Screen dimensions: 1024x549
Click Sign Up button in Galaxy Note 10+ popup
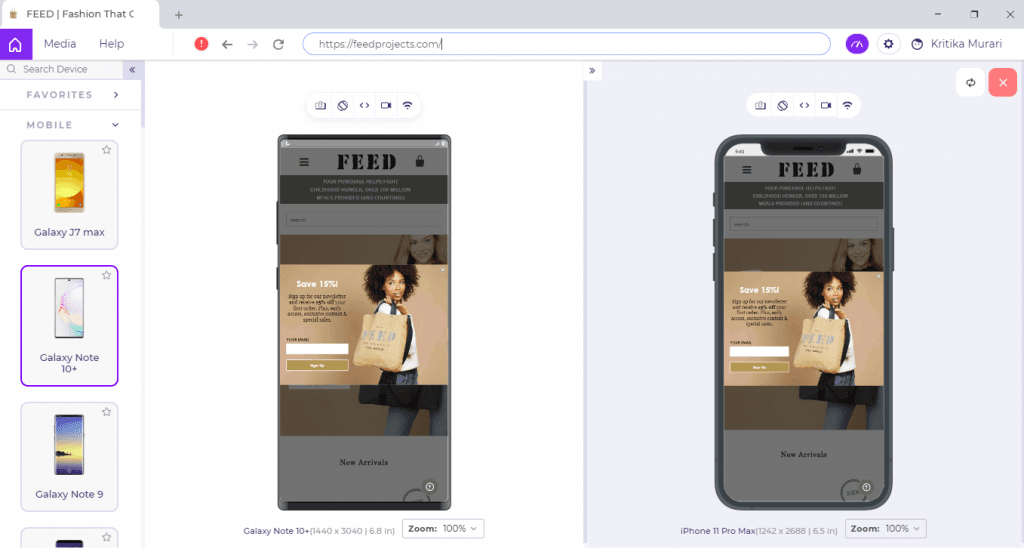tap(317, 365)
